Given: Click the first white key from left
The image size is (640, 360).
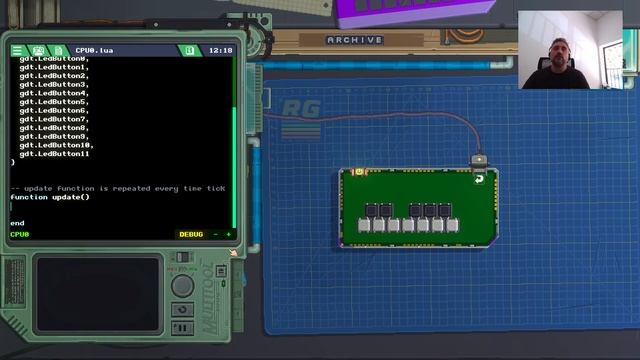Looking at the screenshot, I should click(x=364, y=225).
